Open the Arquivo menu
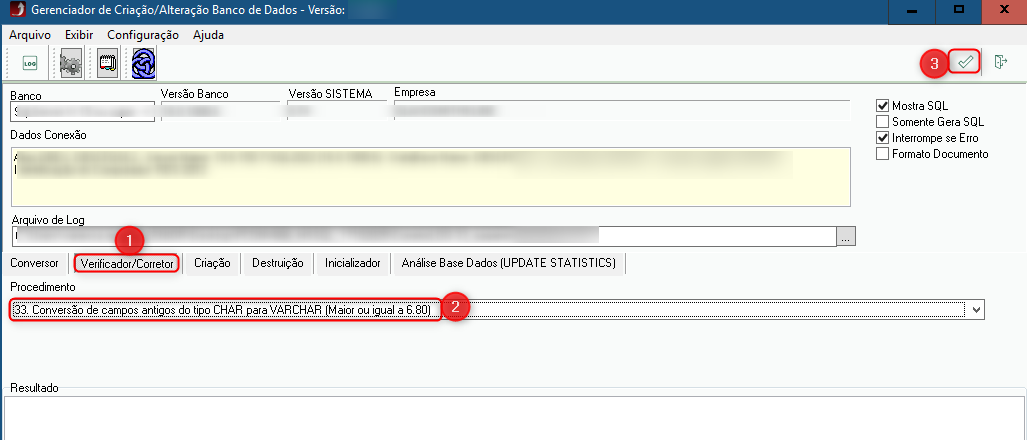Viewport: 1027px width, 440px height. point(30,35)
